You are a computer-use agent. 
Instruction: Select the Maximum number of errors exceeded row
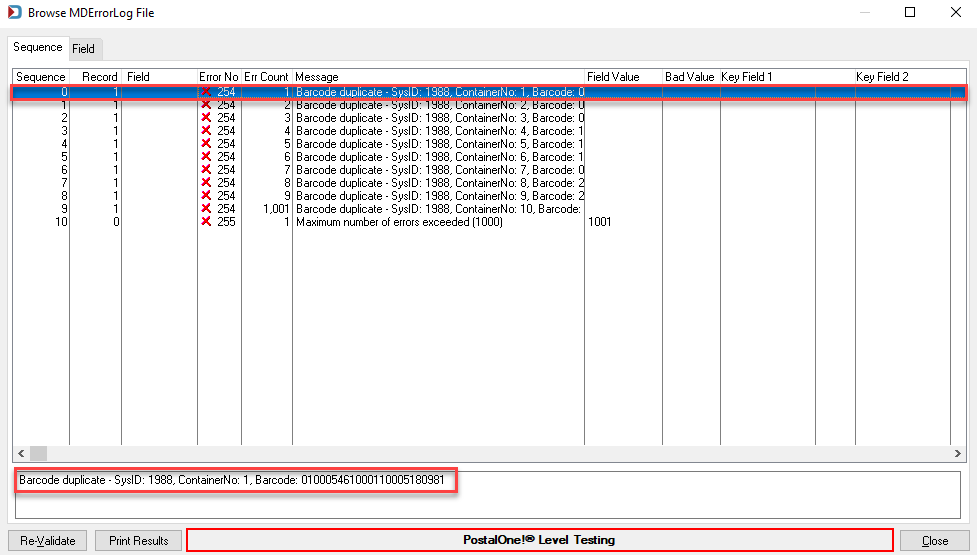489,222
